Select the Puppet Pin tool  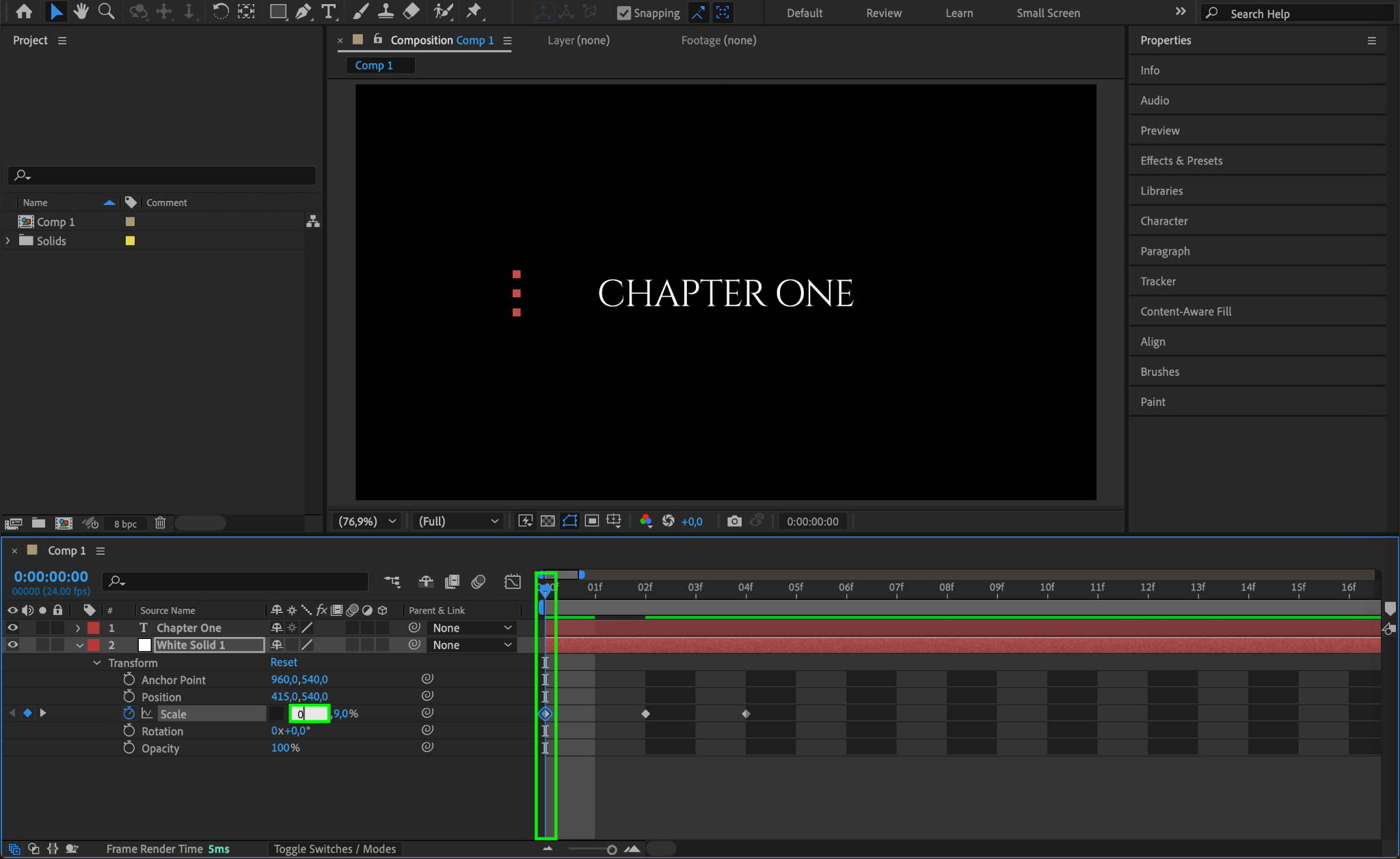[x=473, y=12]
